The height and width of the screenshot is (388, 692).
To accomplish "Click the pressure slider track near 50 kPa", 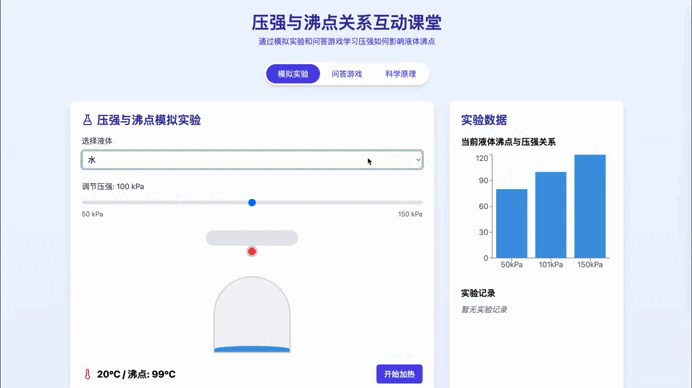I will point(88,203).
